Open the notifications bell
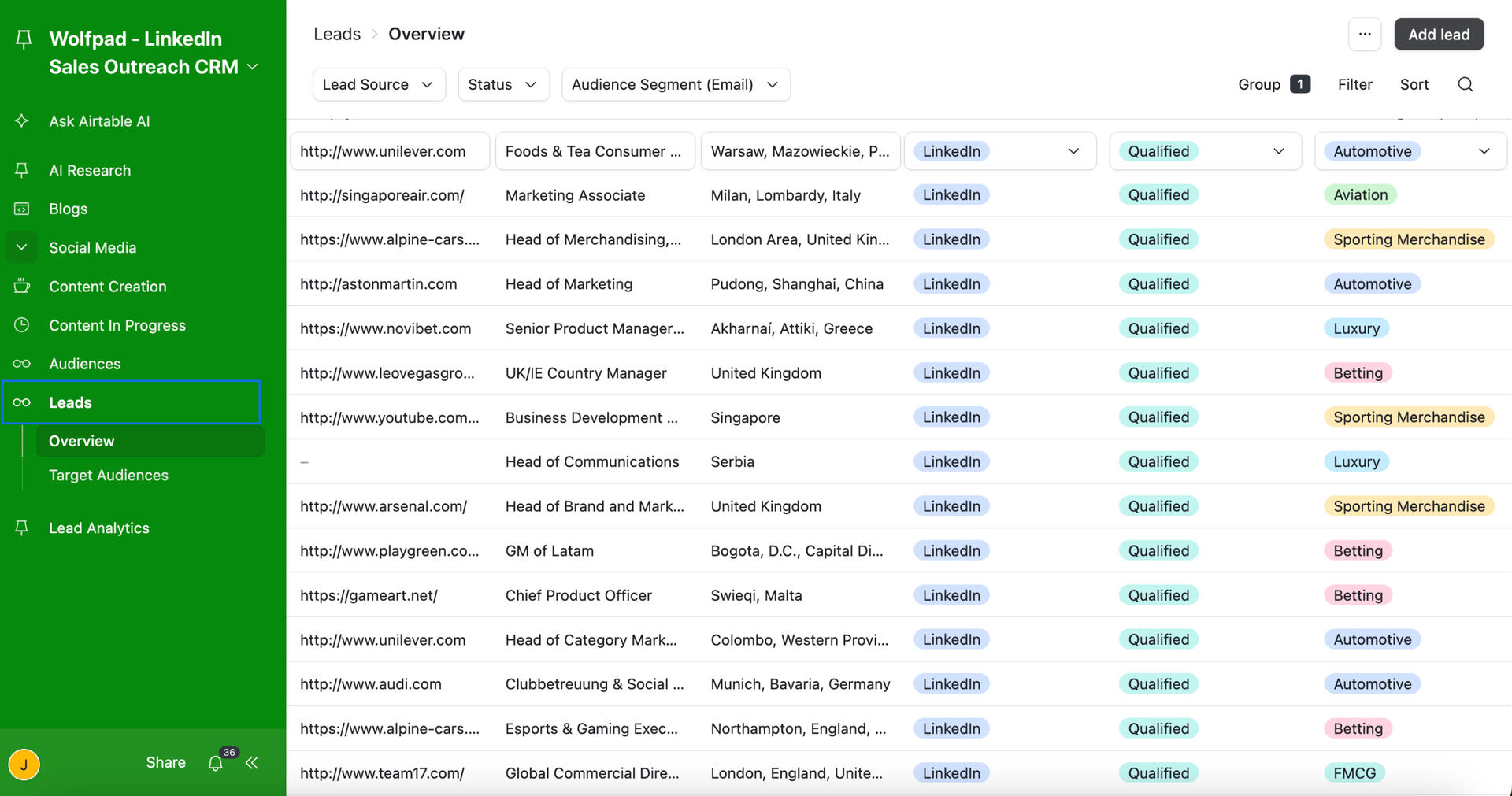1512x796 pixels. pyautogui.click(x=215, y=763)
